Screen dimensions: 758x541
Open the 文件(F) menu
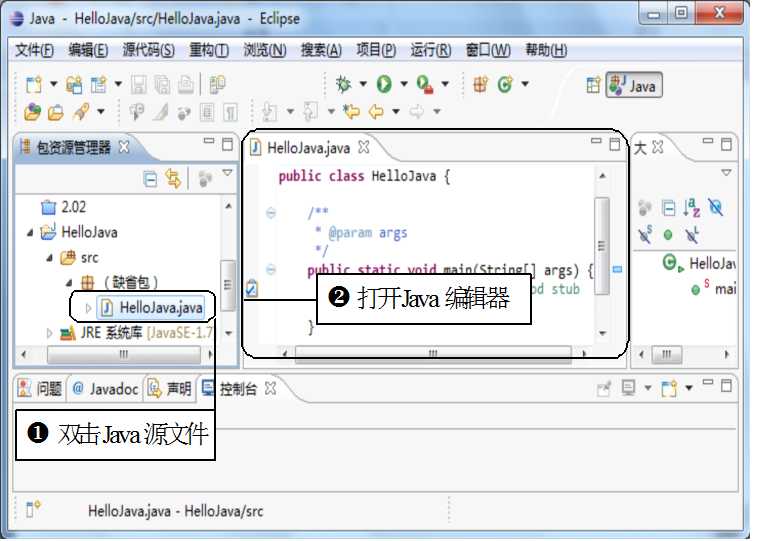point(34,50)
